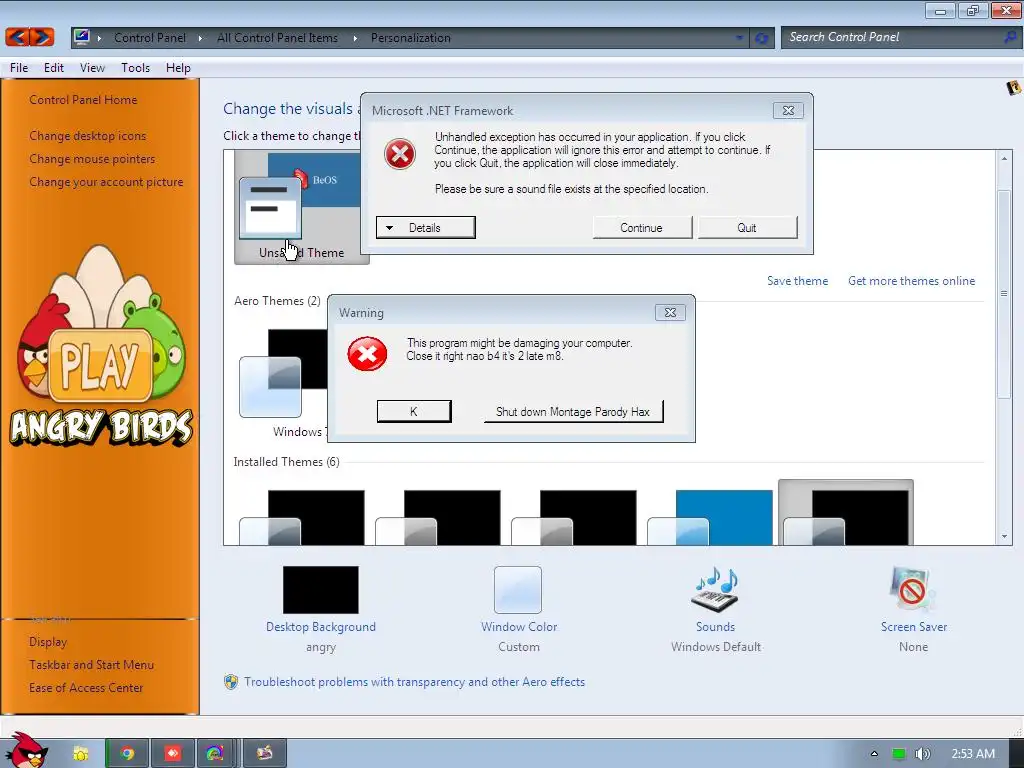Open Ease of Access Center link
This screenshot has width=1024, height=768.
86,688
